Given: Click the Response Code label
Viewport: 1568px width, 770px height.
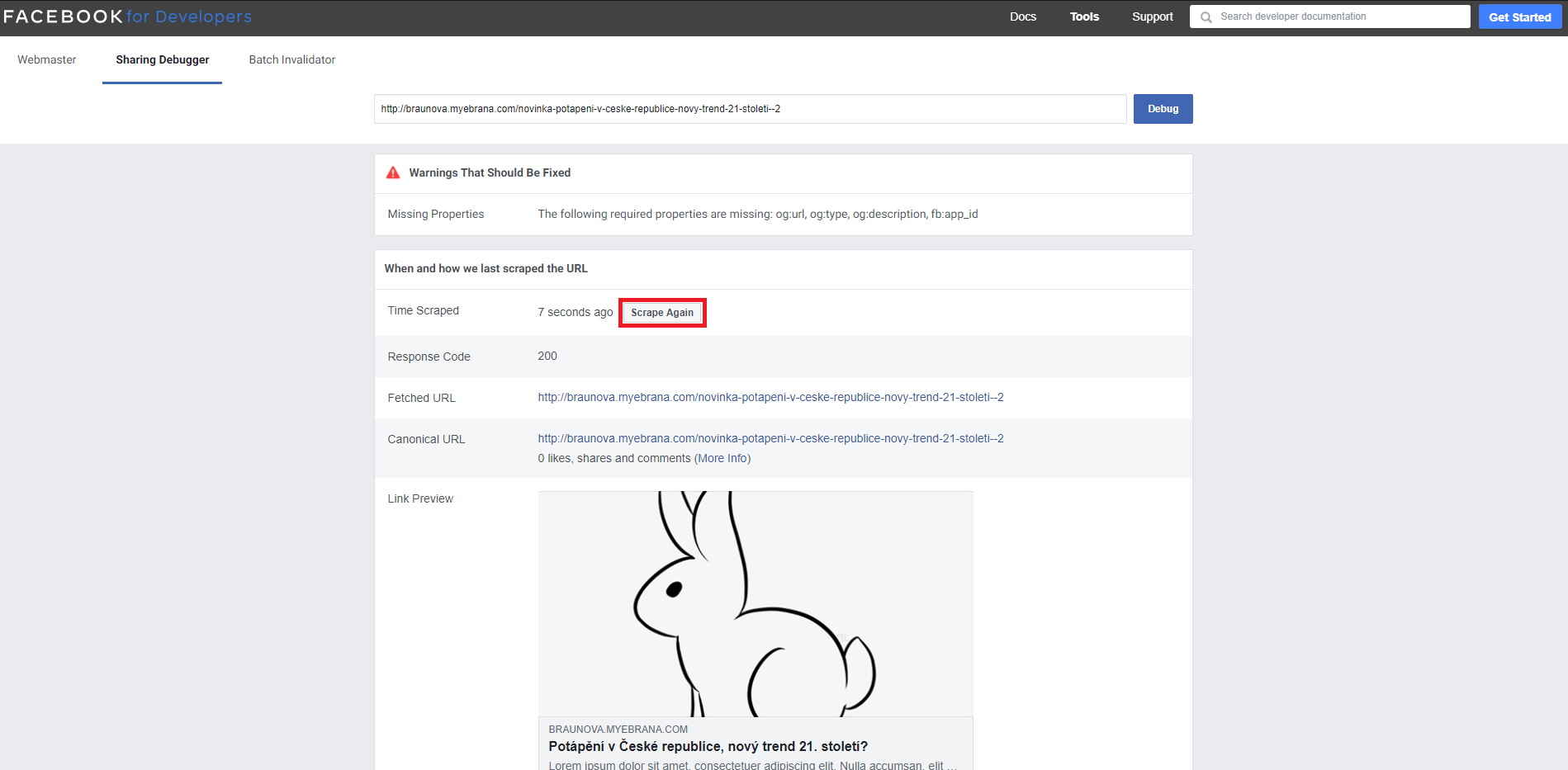Looking at the screenshot, I should pyautogui.click(x=429, y=357).
